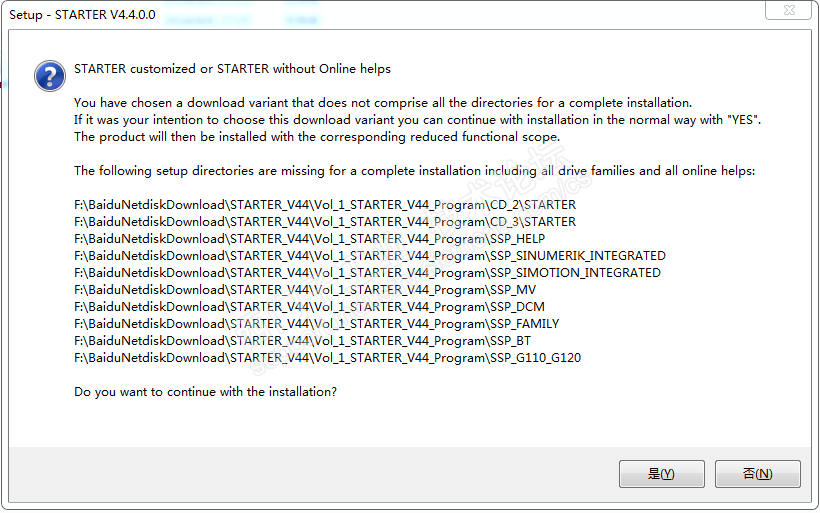This screenshot has width=820, height=513.
Task: Click the "You have chosen a download variant" sentence
Action: click(383, 103)
